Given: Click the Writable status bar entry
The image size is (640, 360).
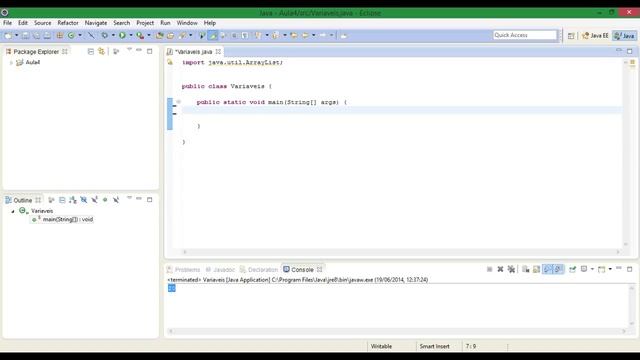Looking at the screenshot, I should (x=381, y=346).
